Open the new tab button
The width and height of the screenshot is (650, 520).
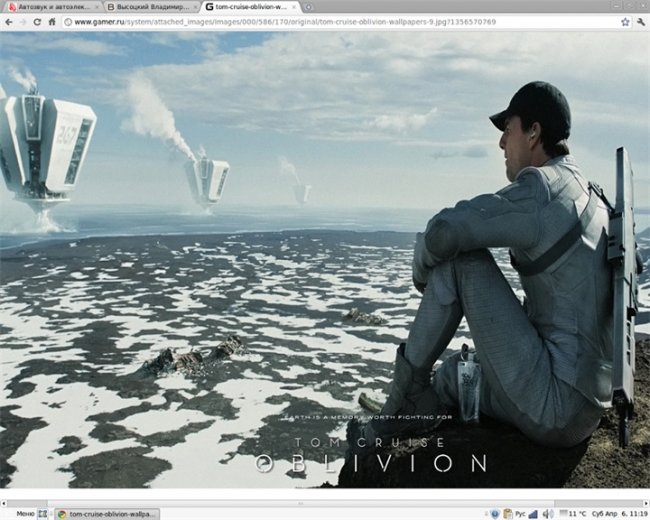point(308,7)
